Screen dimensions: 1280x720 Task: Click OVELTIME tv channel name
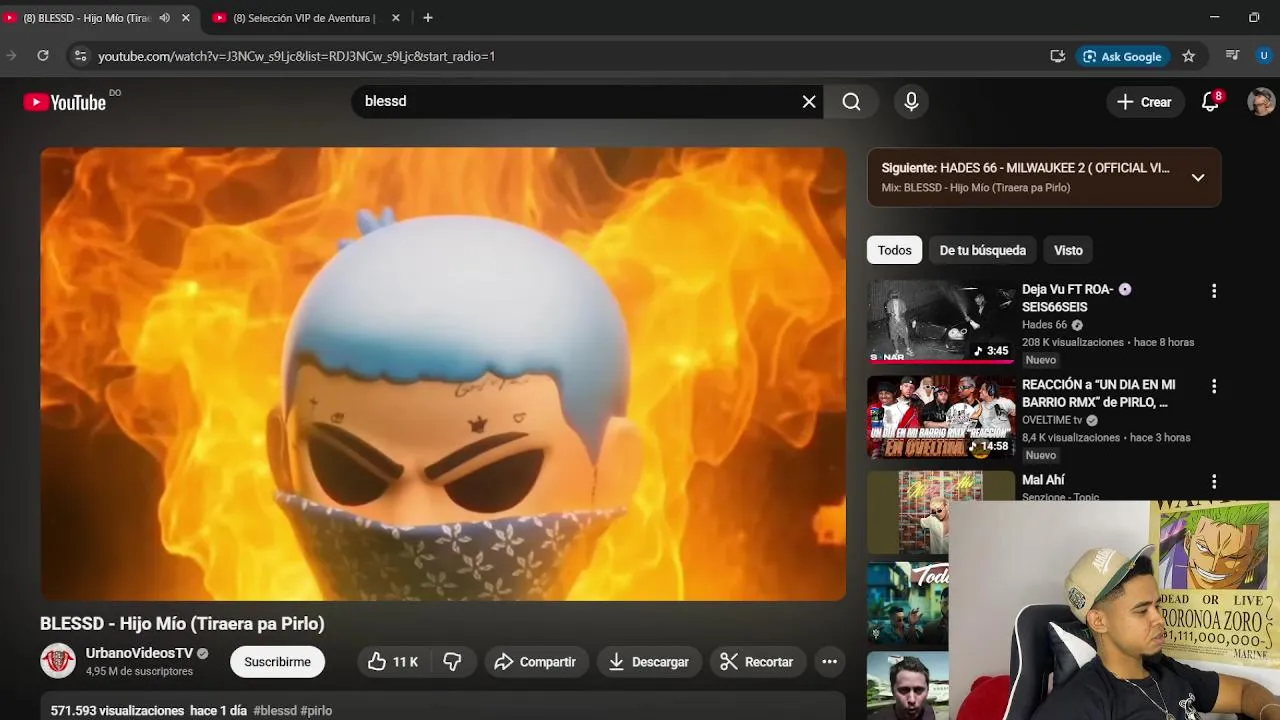coord(1052,420)
